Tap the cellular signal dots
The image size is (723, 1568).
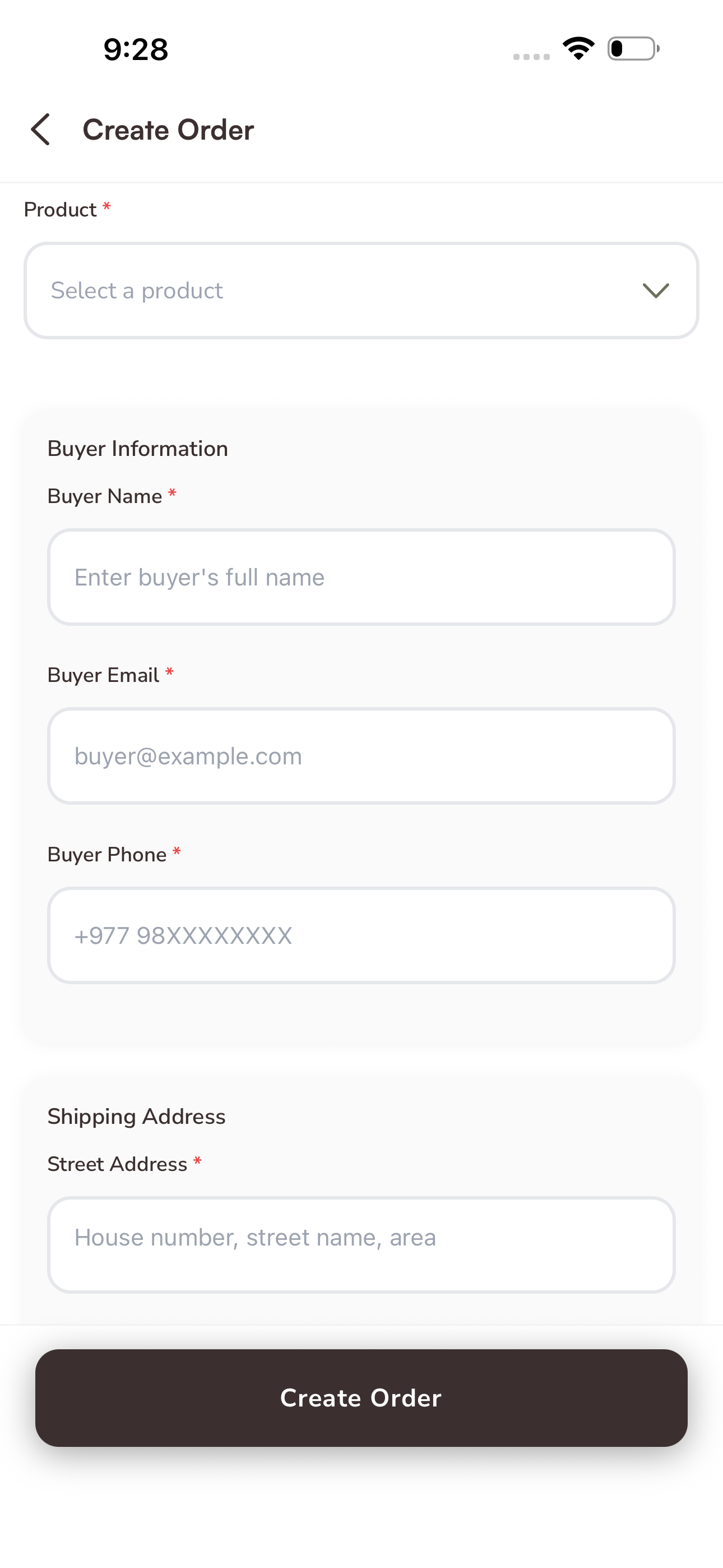click(530, 56)
